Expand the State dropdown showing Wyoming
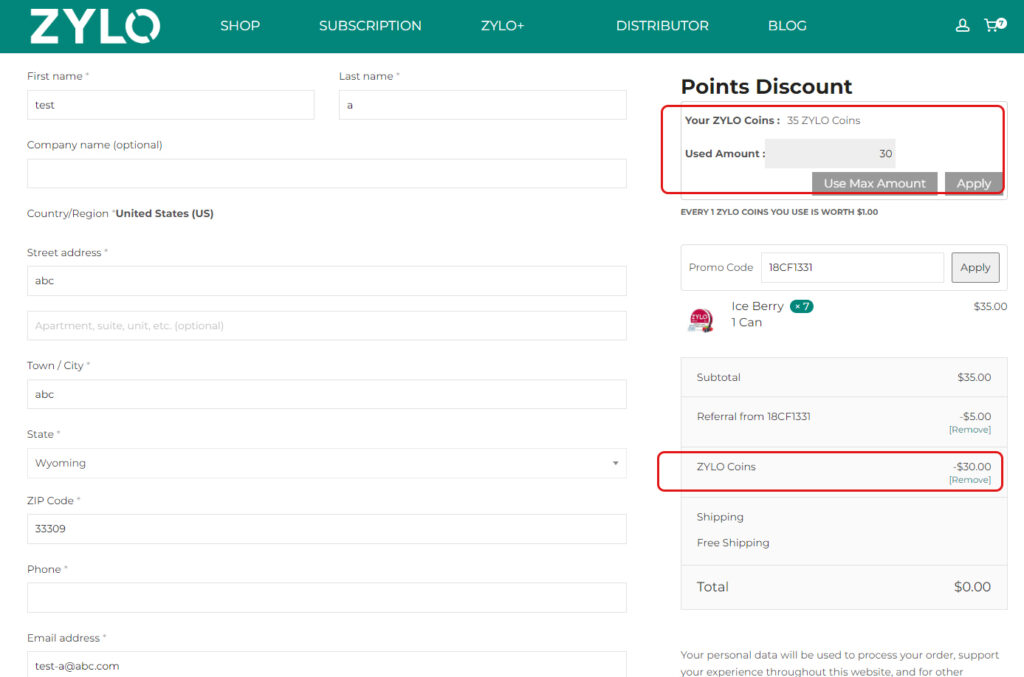 (326, 463)
